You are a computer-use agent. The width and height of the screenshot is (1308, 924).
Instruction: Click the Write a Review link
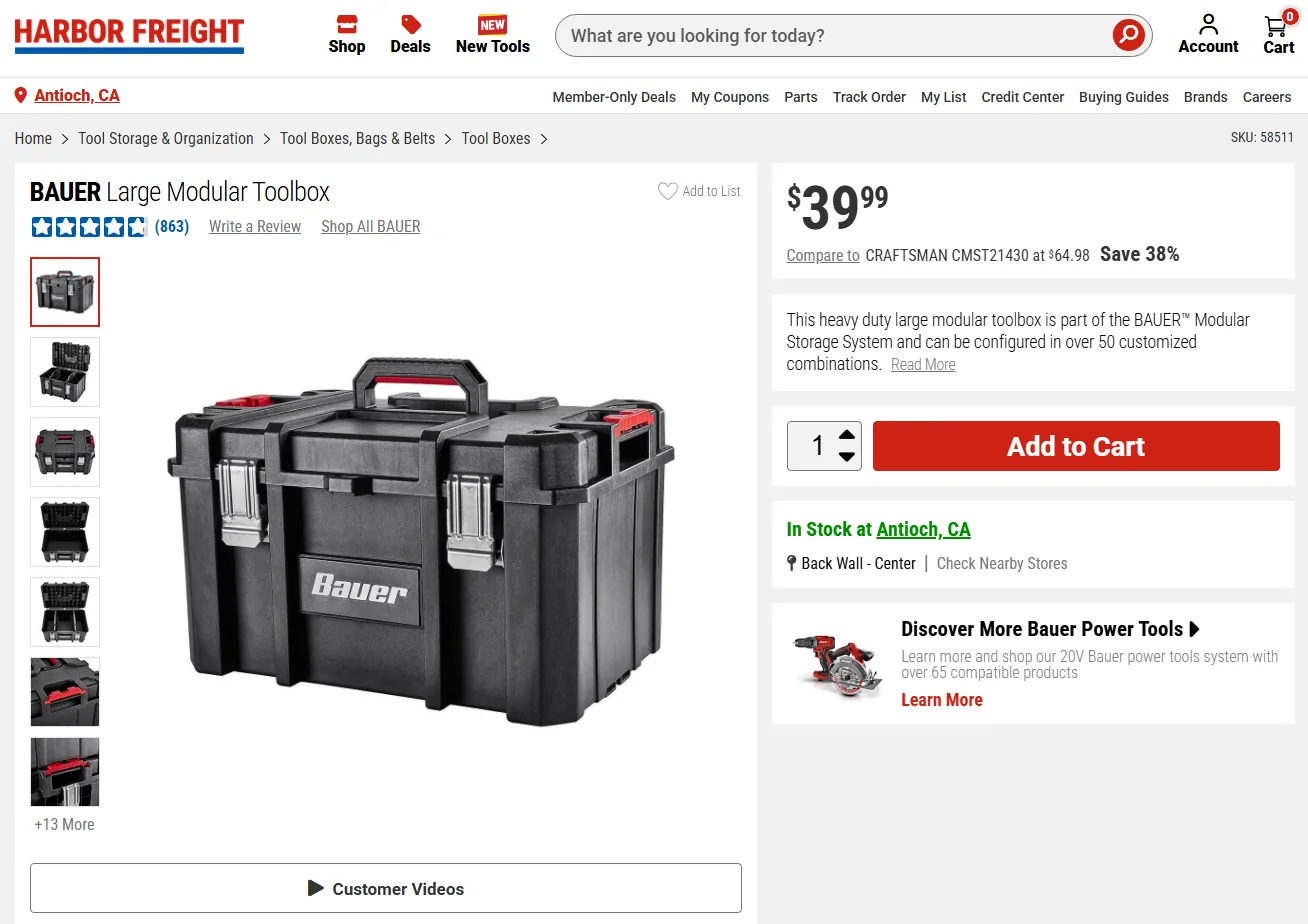click(255, 227)
